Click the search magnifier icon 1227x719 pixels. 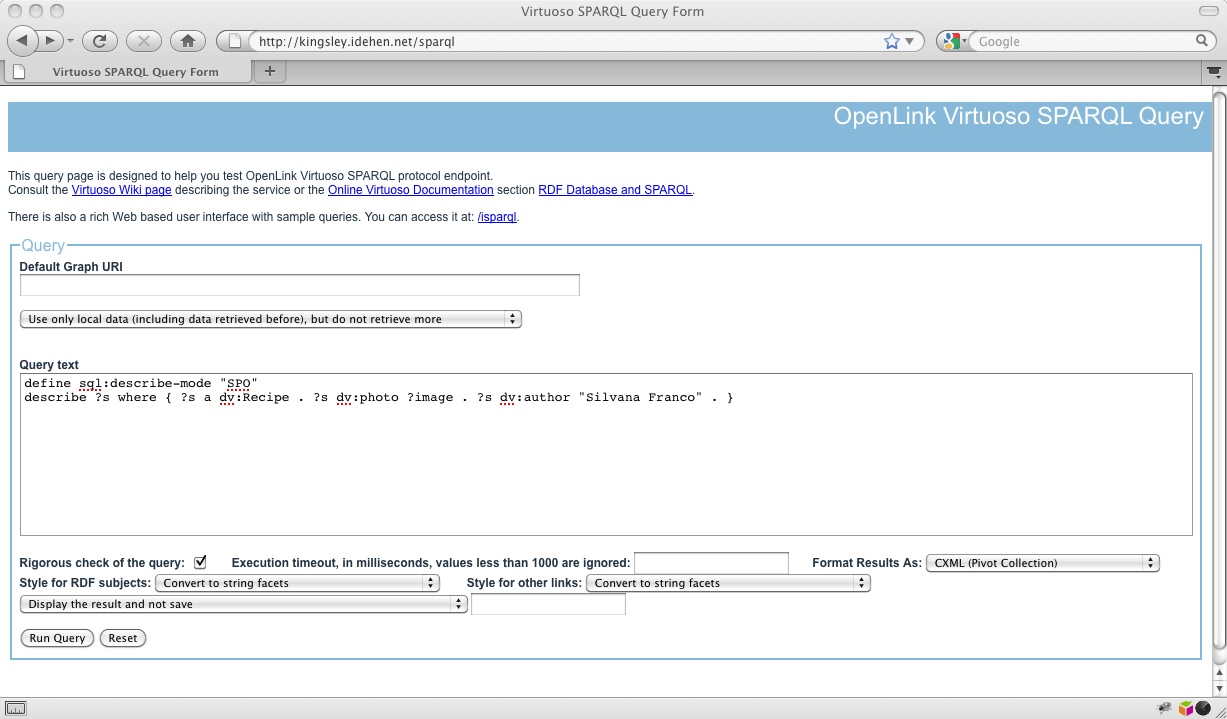1202,41
